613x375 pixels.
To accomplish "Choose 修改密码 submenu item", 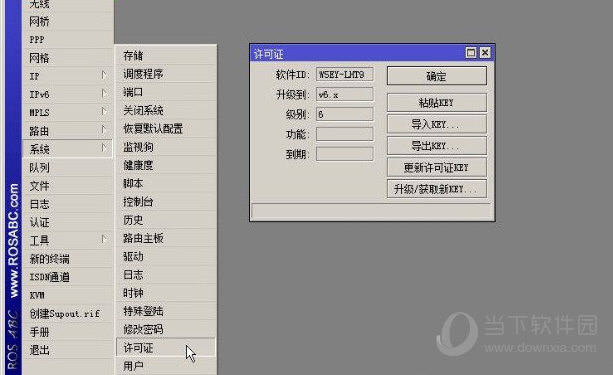I will pyautogui.click(x=166, y=330).
